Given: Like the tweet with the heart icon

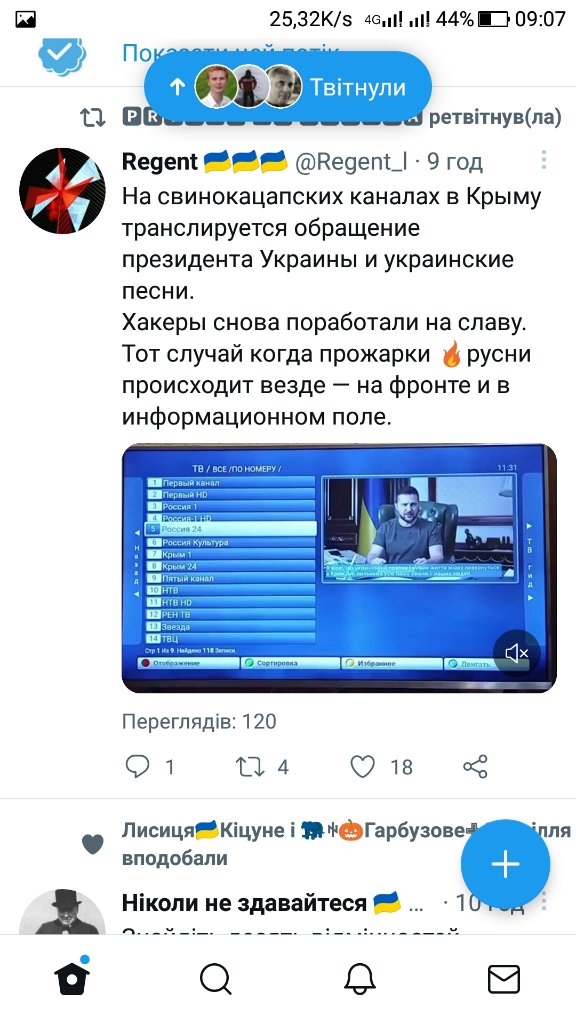Looking at the screenshot, I should coord(362,766).
